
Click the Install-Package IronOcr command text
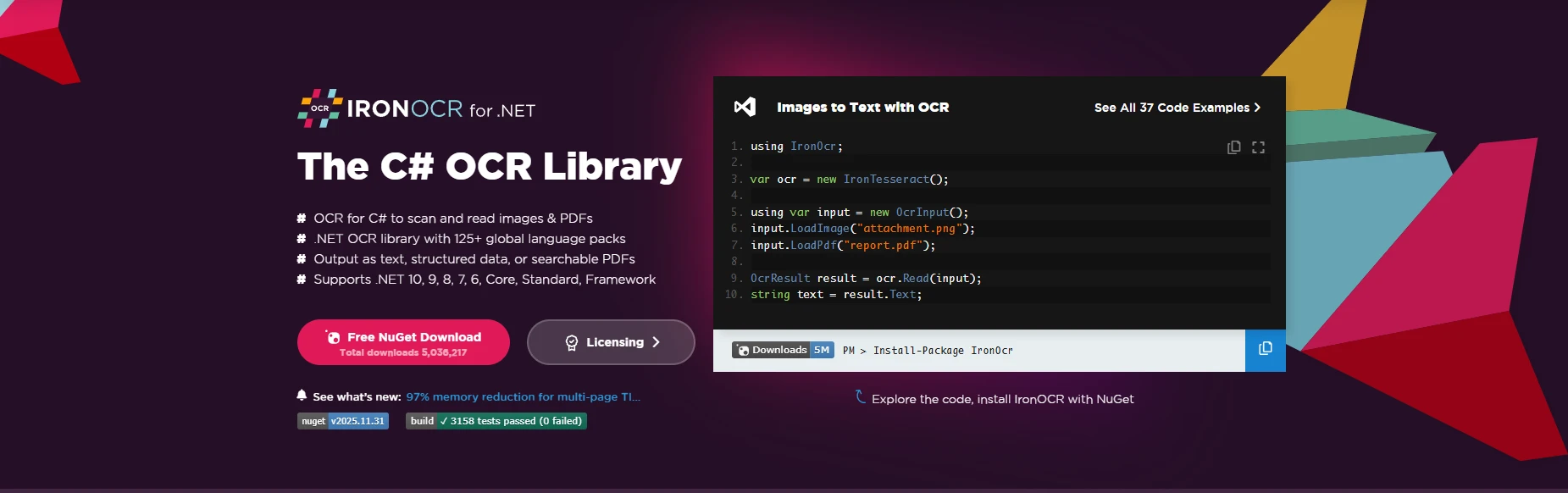pyautogui.click(x=942, y=351)
